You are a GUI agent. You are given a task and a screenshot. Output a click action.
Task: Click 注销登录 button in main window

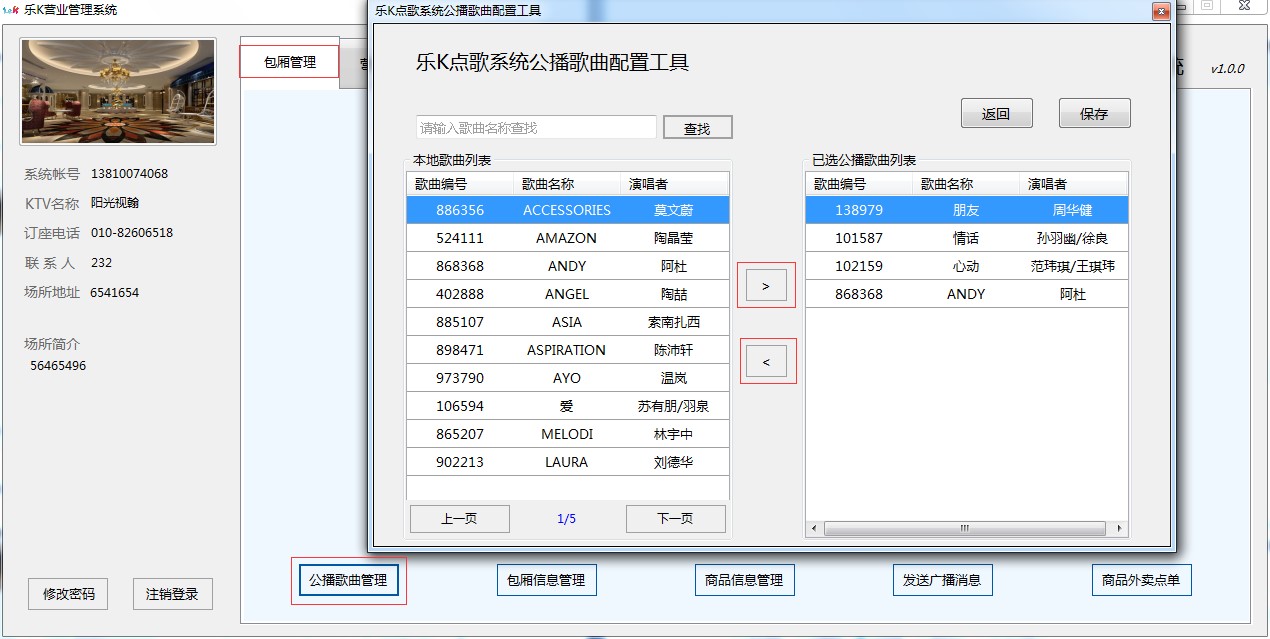[172, 594]
